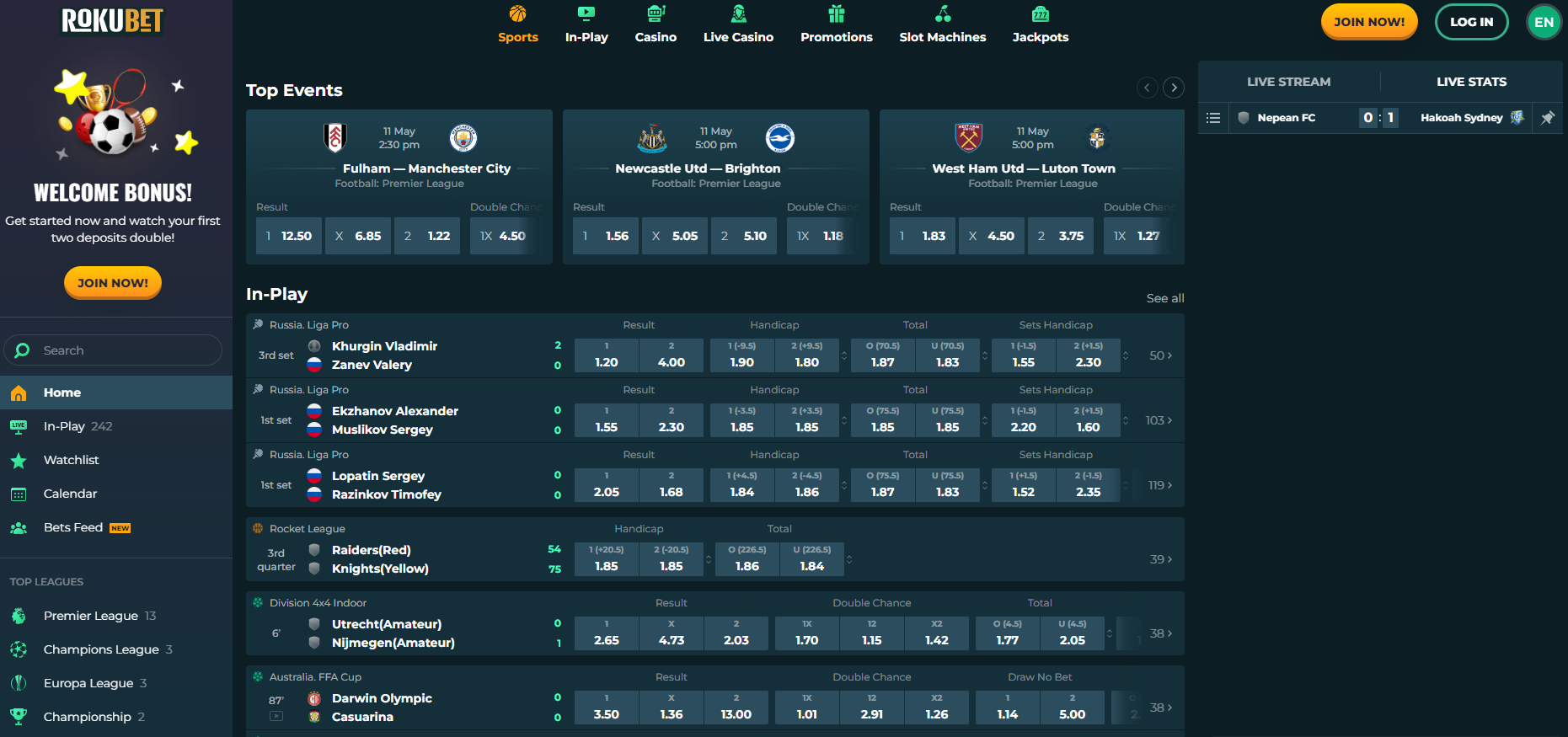Click the Fulham club crest

(x=335, y=137)
